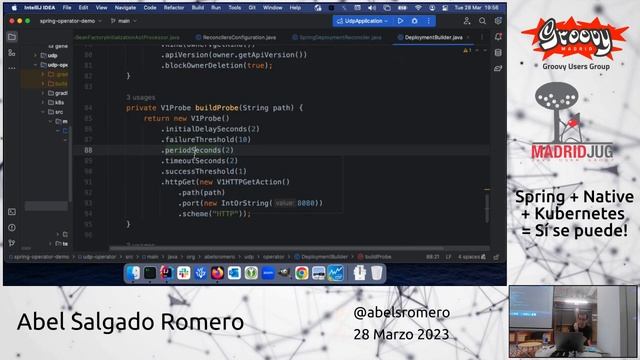Image resolution: width=640 pixels, height=360 pixels.
Task: Open Outlook from the Dock
Action: click(x=234, y=273)
